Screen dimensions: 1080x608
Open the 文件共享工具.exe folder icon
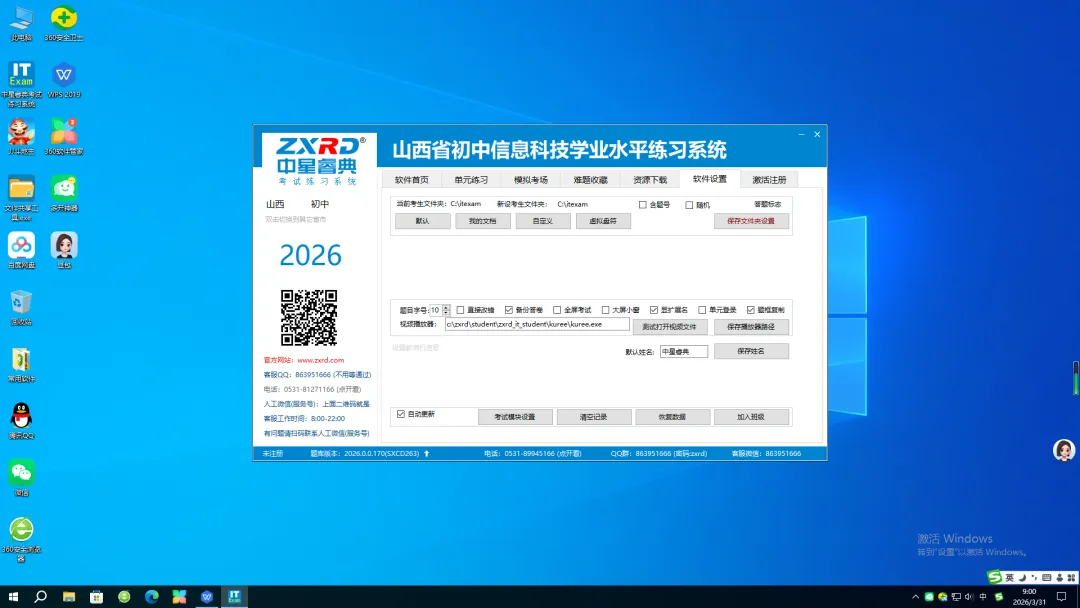(21, 198)
